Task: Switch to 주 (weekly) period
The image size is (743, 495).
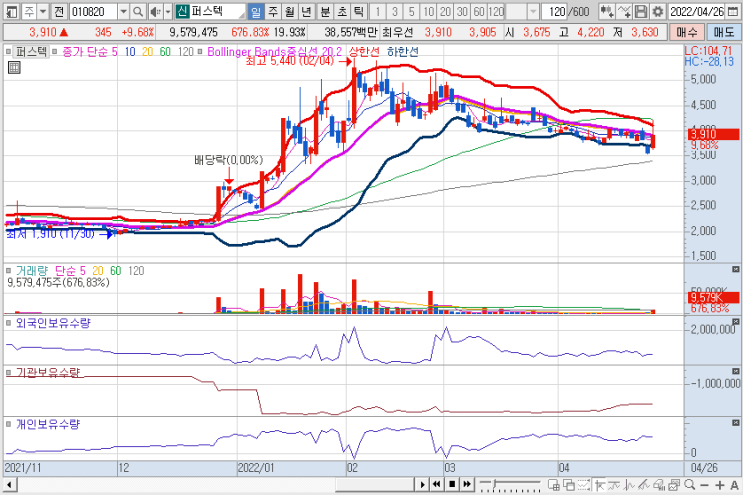Action: 273,11
